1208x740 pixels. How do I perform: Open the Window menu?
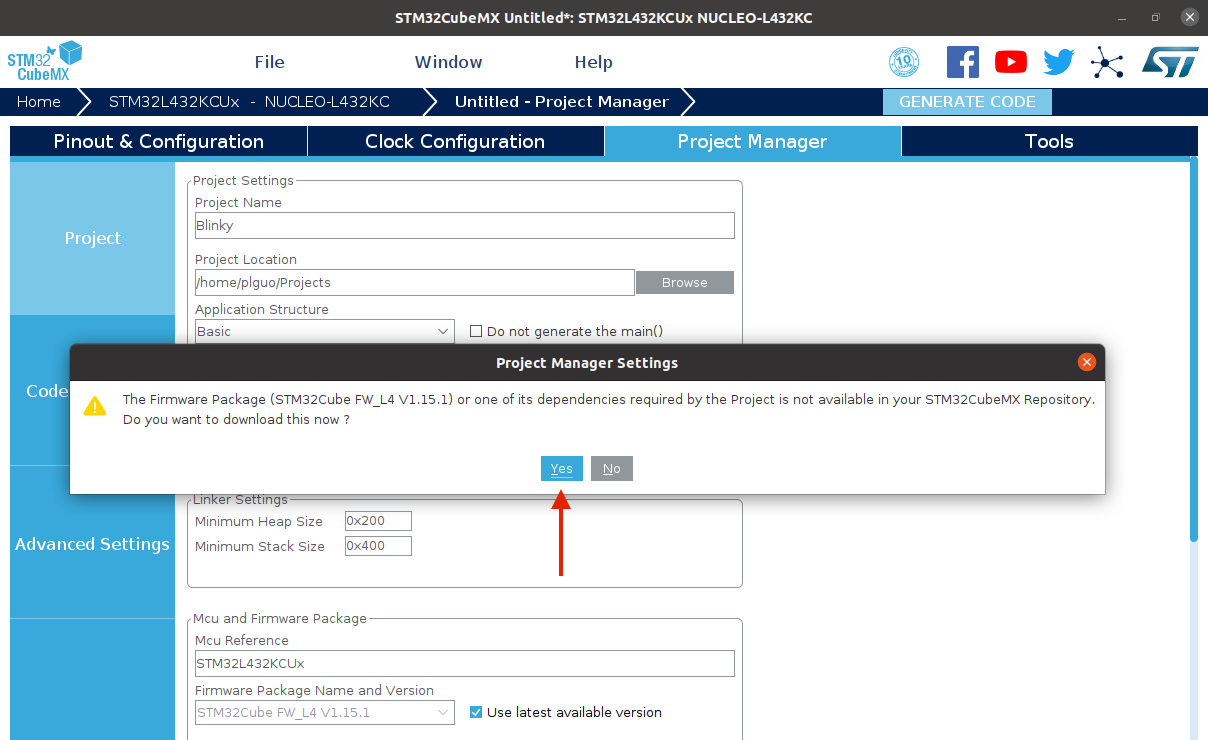coord(448,61)
